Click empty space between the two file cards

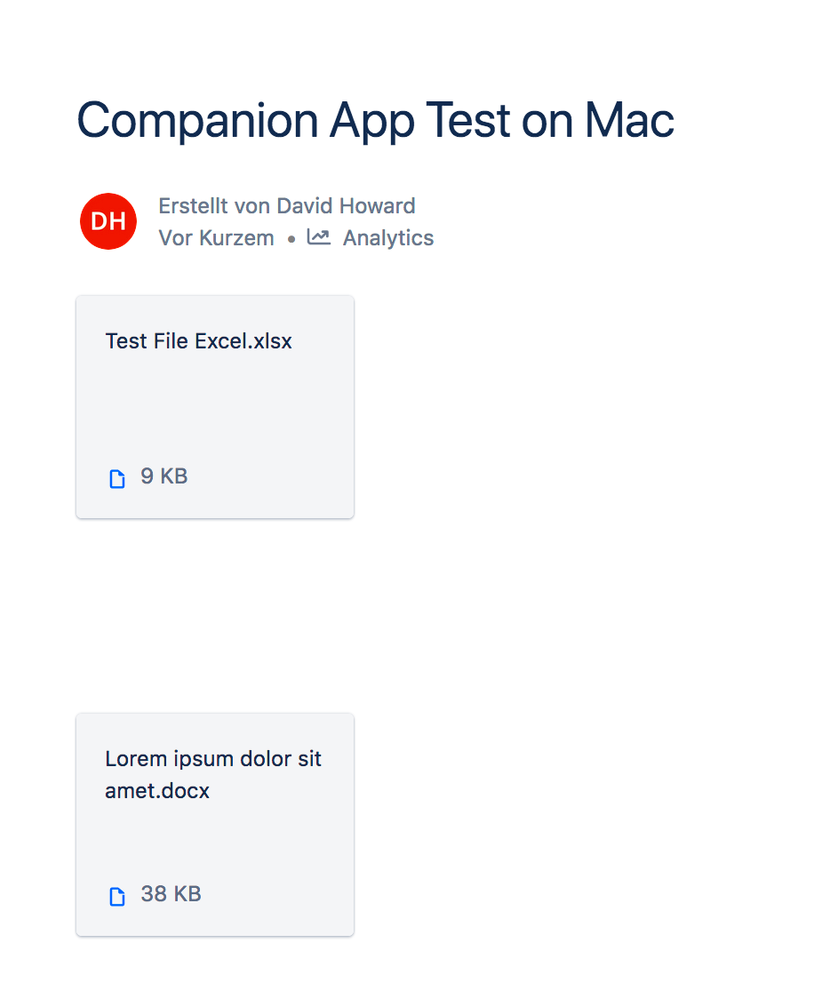215,616
